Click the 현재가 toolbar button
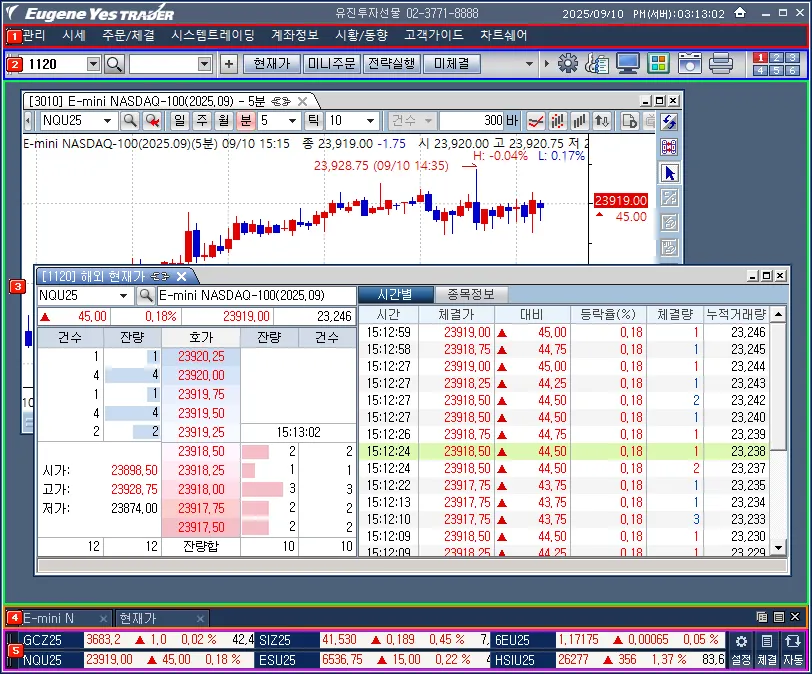This screenshot has height=674, width=812. tap(271, 64)
